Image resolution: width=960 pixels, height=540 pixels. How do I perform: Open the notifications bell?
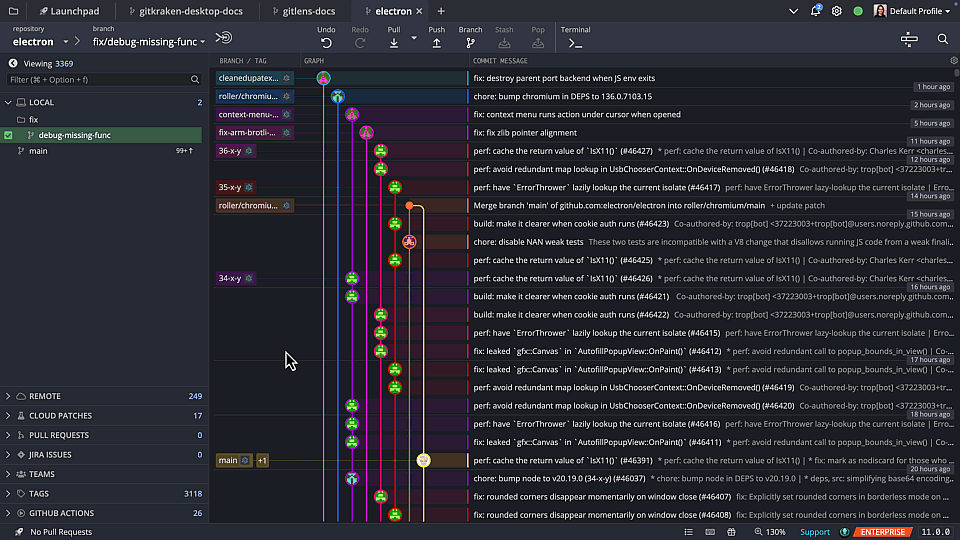815,11
